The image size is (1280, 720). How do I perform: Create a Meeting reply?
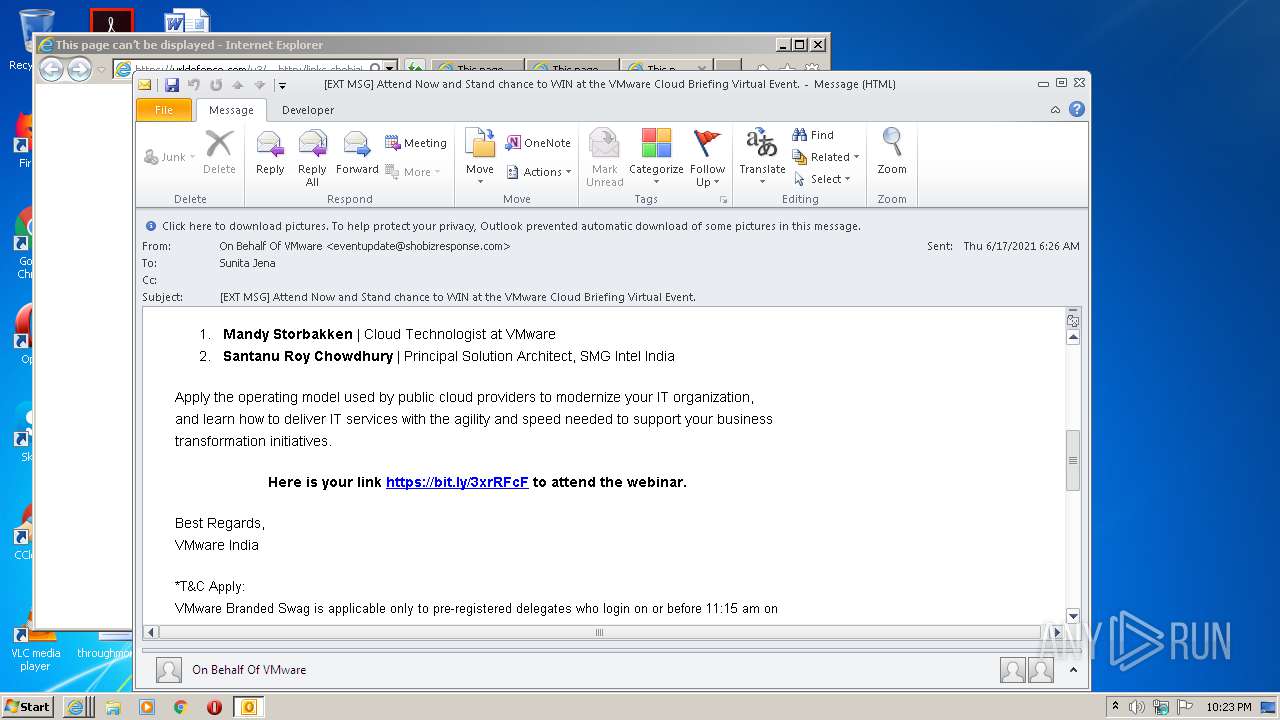(x=416, y=143)
